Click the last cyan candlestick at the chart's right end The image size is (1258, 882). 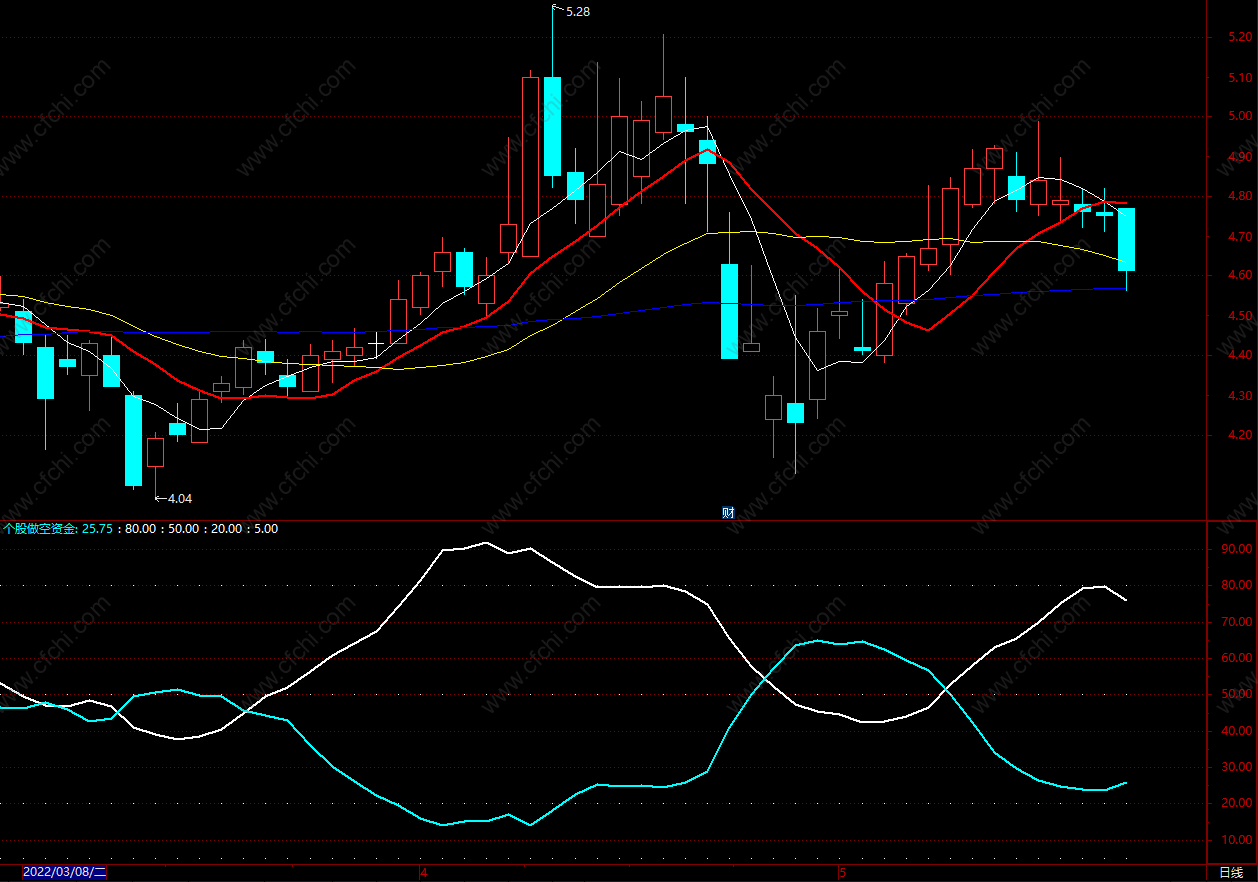click(1126, 239)
